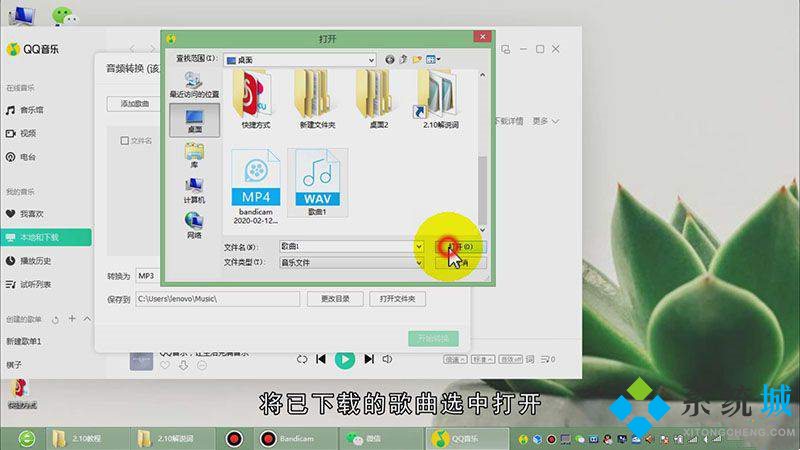The image size is (800, 450).
Task: Open 播放历史 in the sidebar
Action: (29, 261)
